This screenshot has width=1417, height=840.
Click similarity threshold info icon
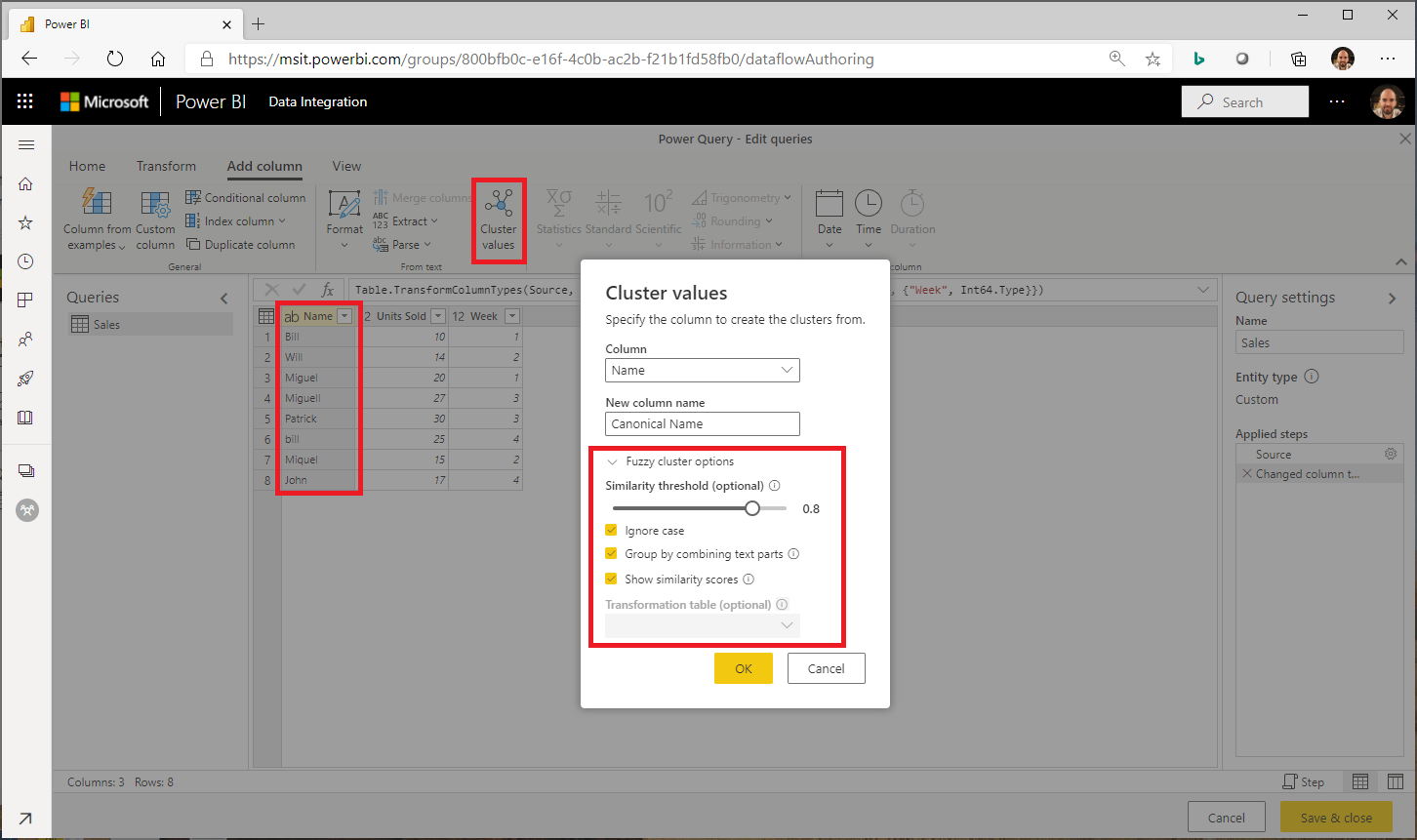point(775,486)
